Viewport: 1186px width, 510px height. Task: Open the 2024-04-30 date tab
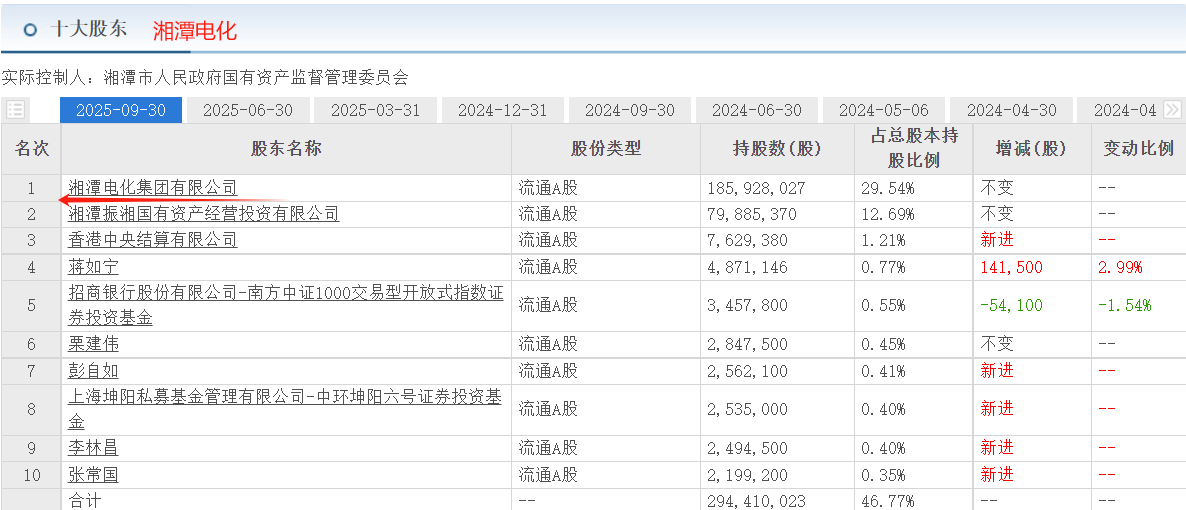tap(1011, 110)
